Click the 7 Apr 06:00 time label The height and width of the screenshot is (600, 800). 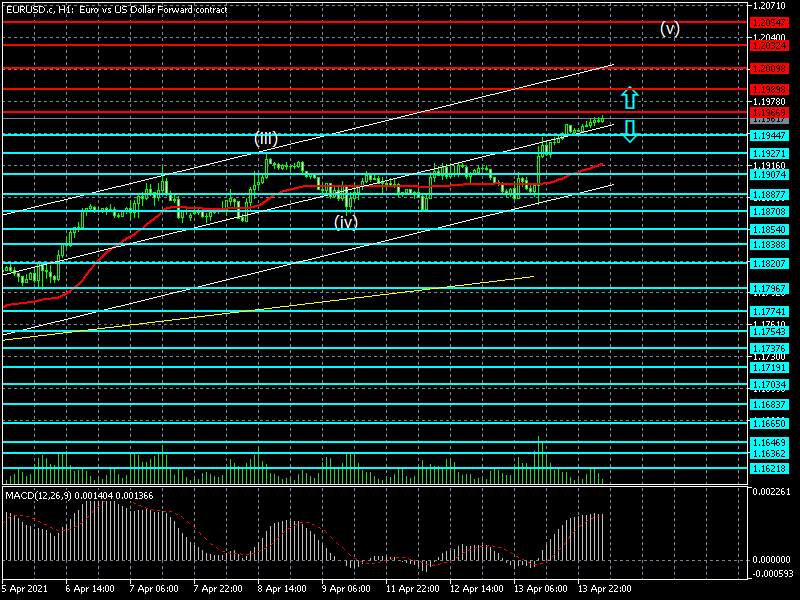[155, 588]
